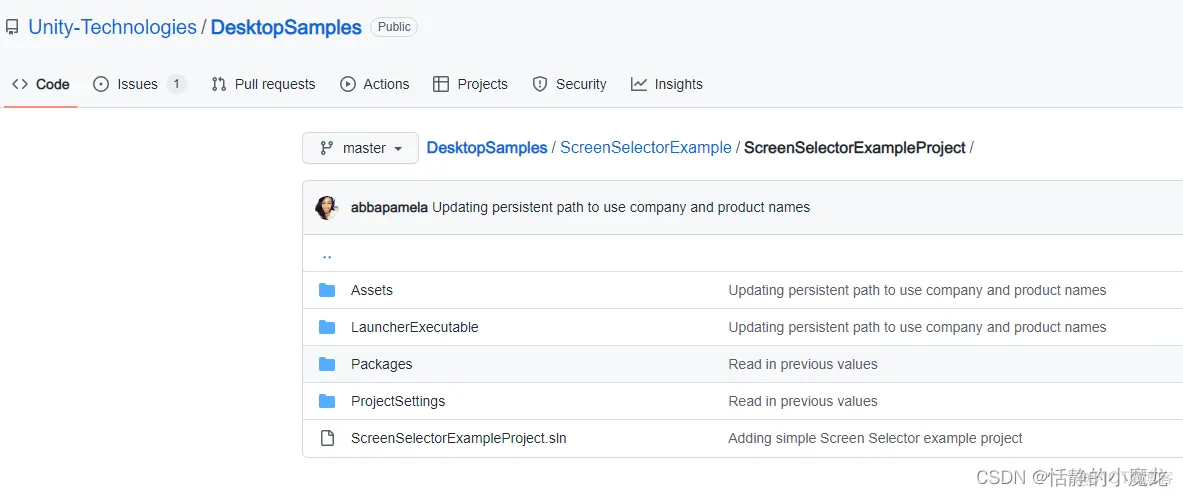
Task: Open the Unity-Technologies organization link
Action: point(112,28)
